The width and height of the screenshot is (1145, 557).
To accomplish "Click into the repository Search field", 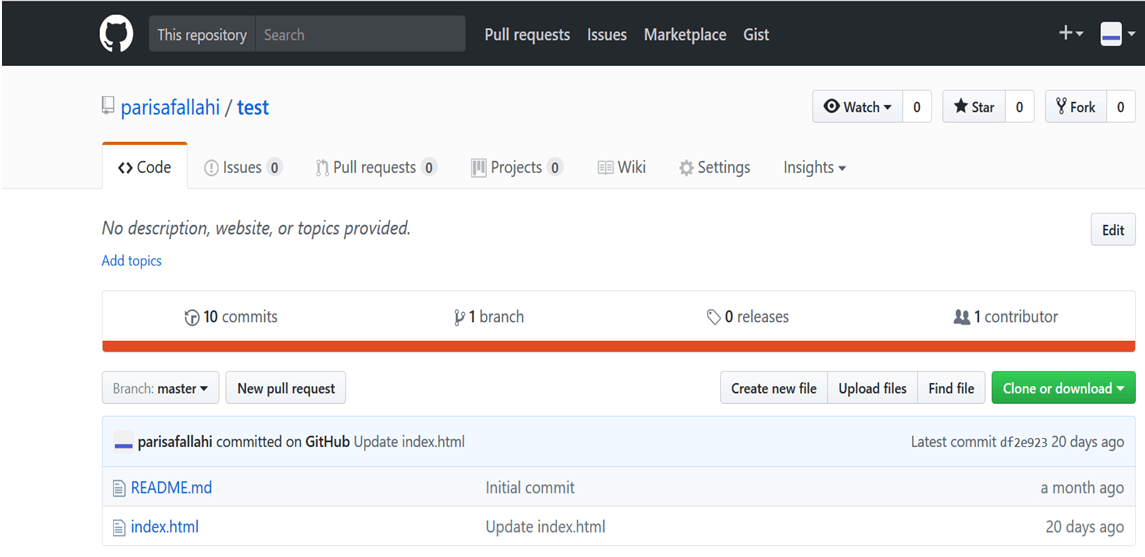I will (360, 34).
